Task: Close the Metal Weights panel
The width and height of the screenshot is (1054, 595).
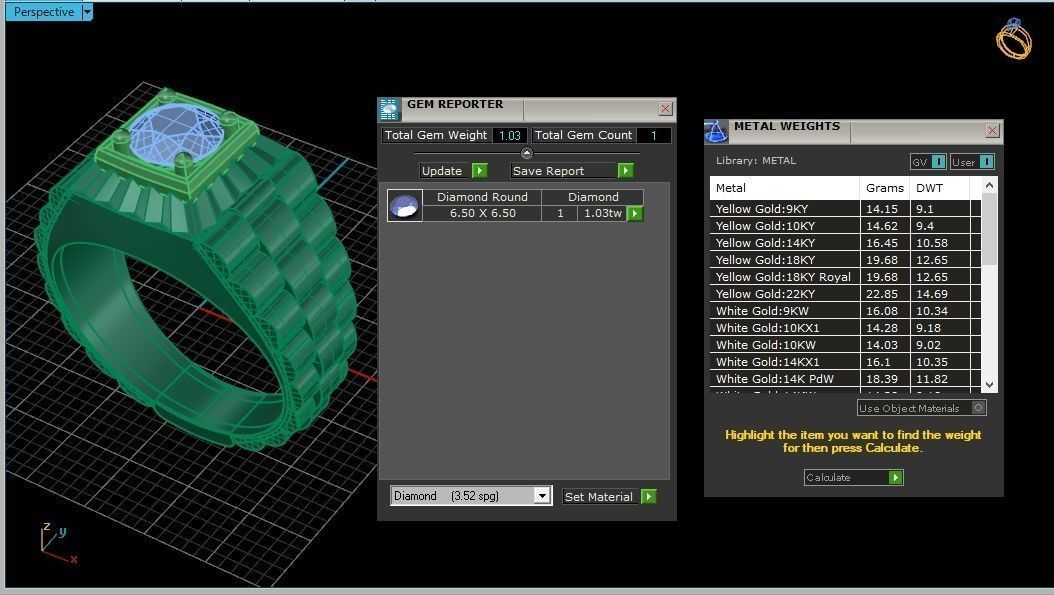Action: click(x=992, y=130)
